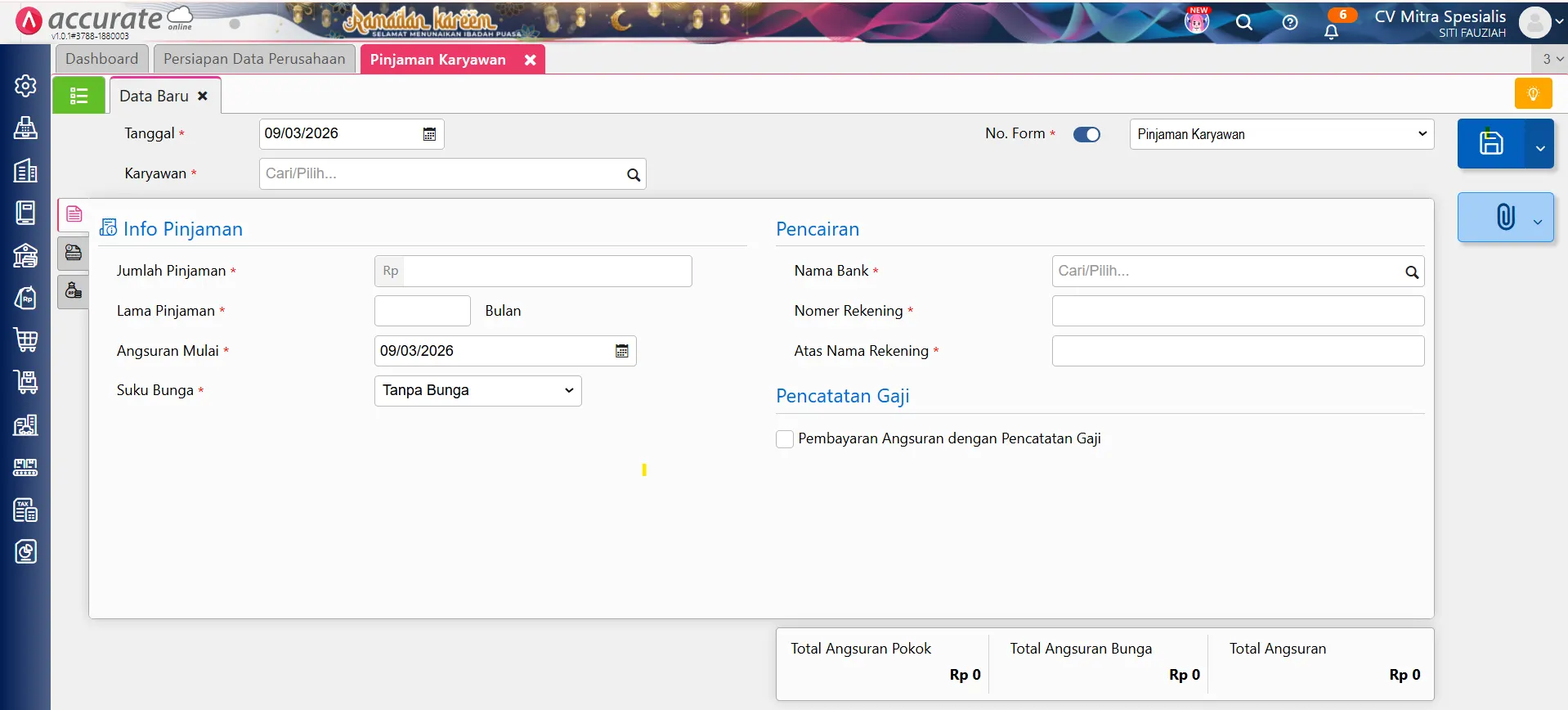
Task: Open calendar picker for Tanggal field
Action: pyautogui.click(x=429, y=134)
